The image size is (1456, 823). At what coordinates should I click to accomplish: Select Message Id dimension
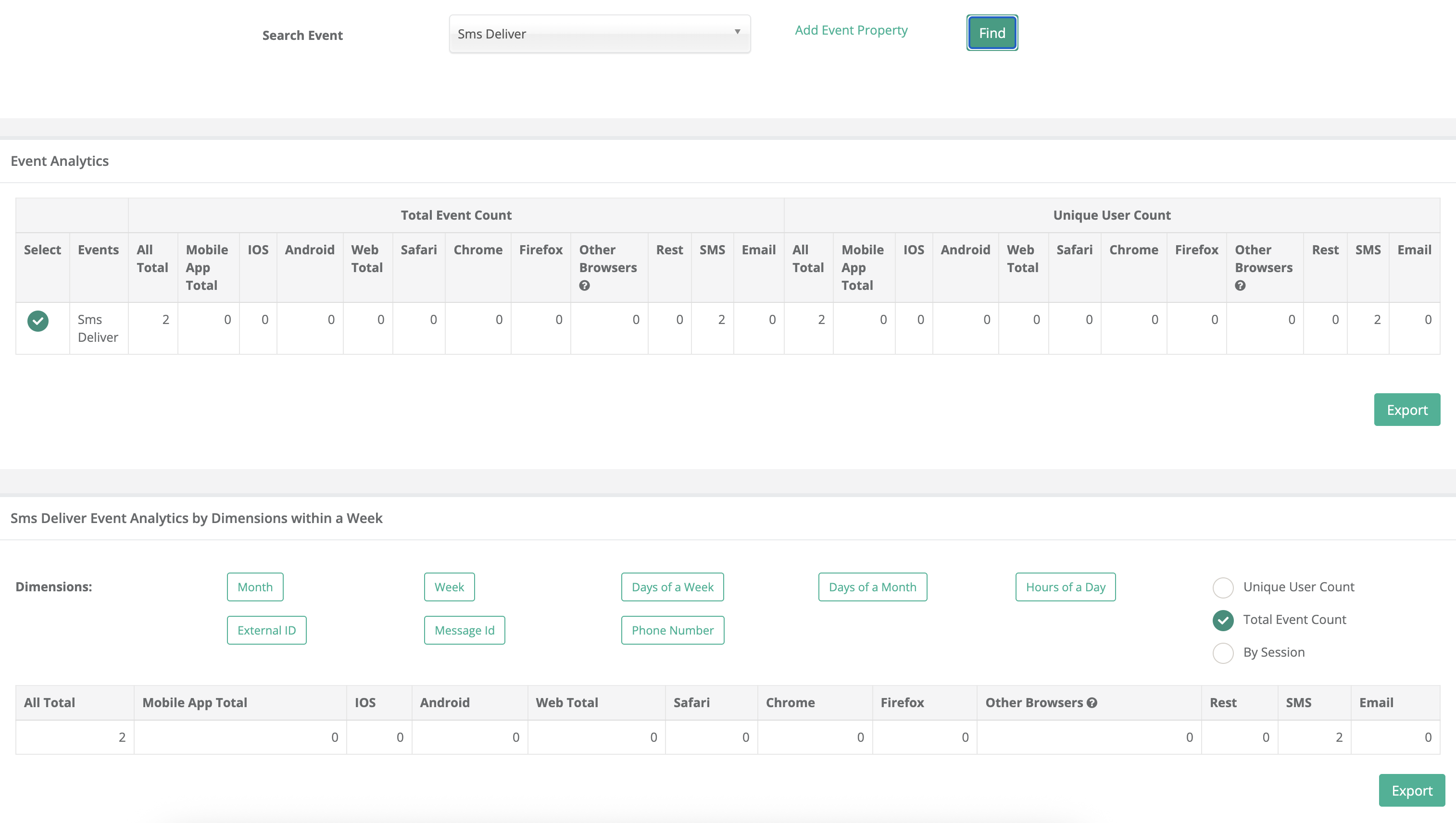point(464,630)
